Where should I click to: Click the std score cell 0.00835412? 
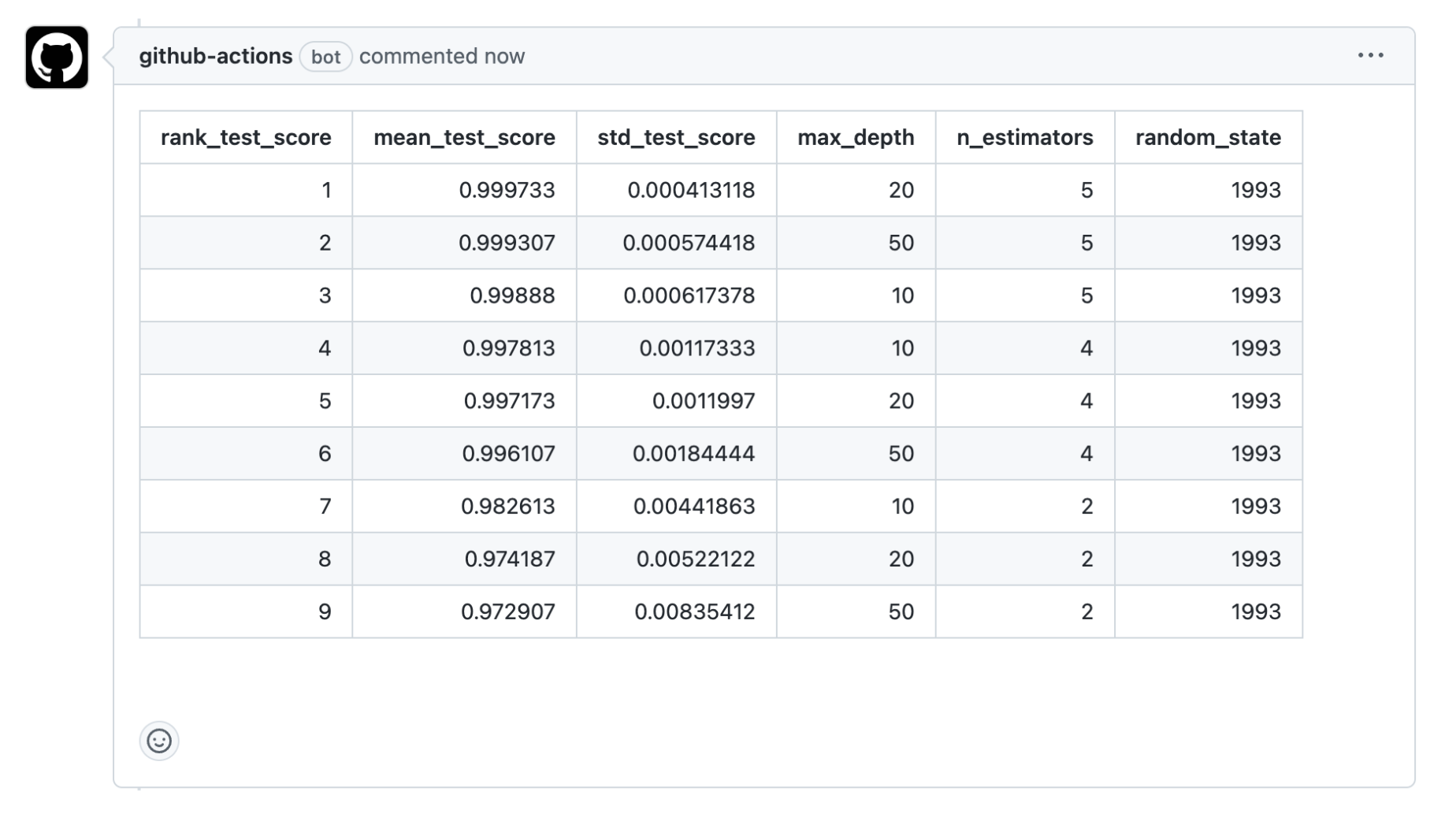pyautogui.click(x=676, y=611)
